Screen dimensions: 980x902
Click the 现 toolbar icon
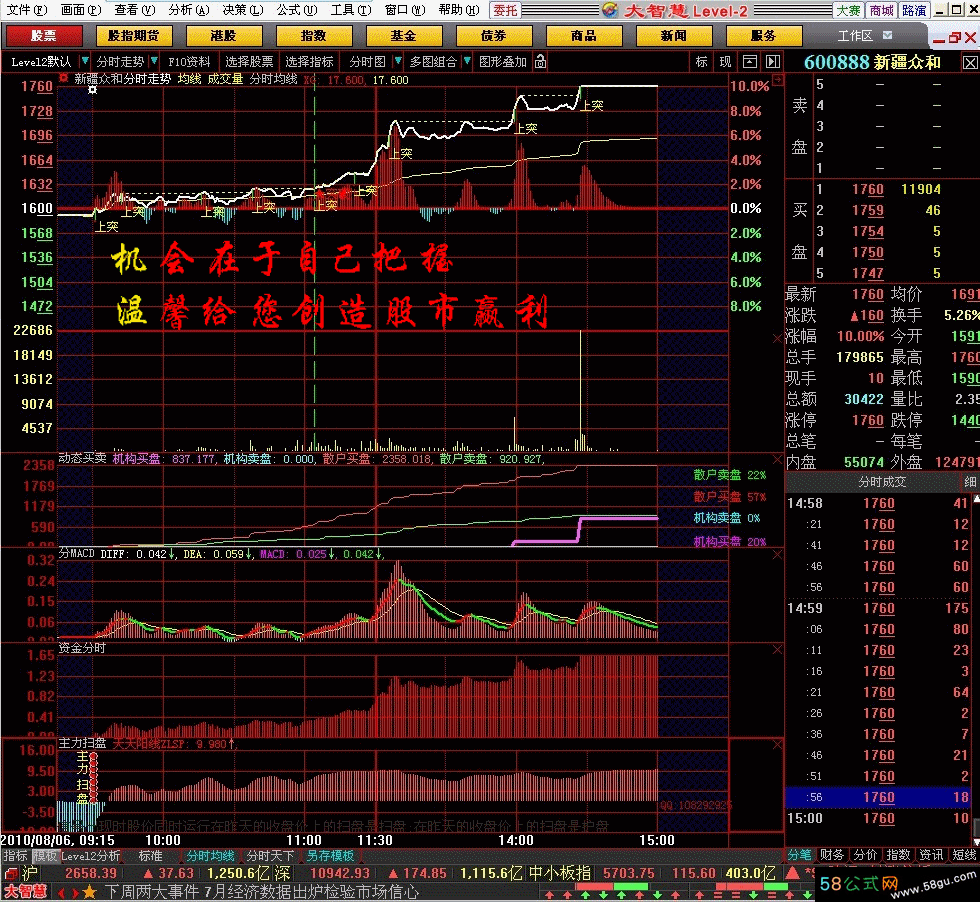[x=725, y=61]
